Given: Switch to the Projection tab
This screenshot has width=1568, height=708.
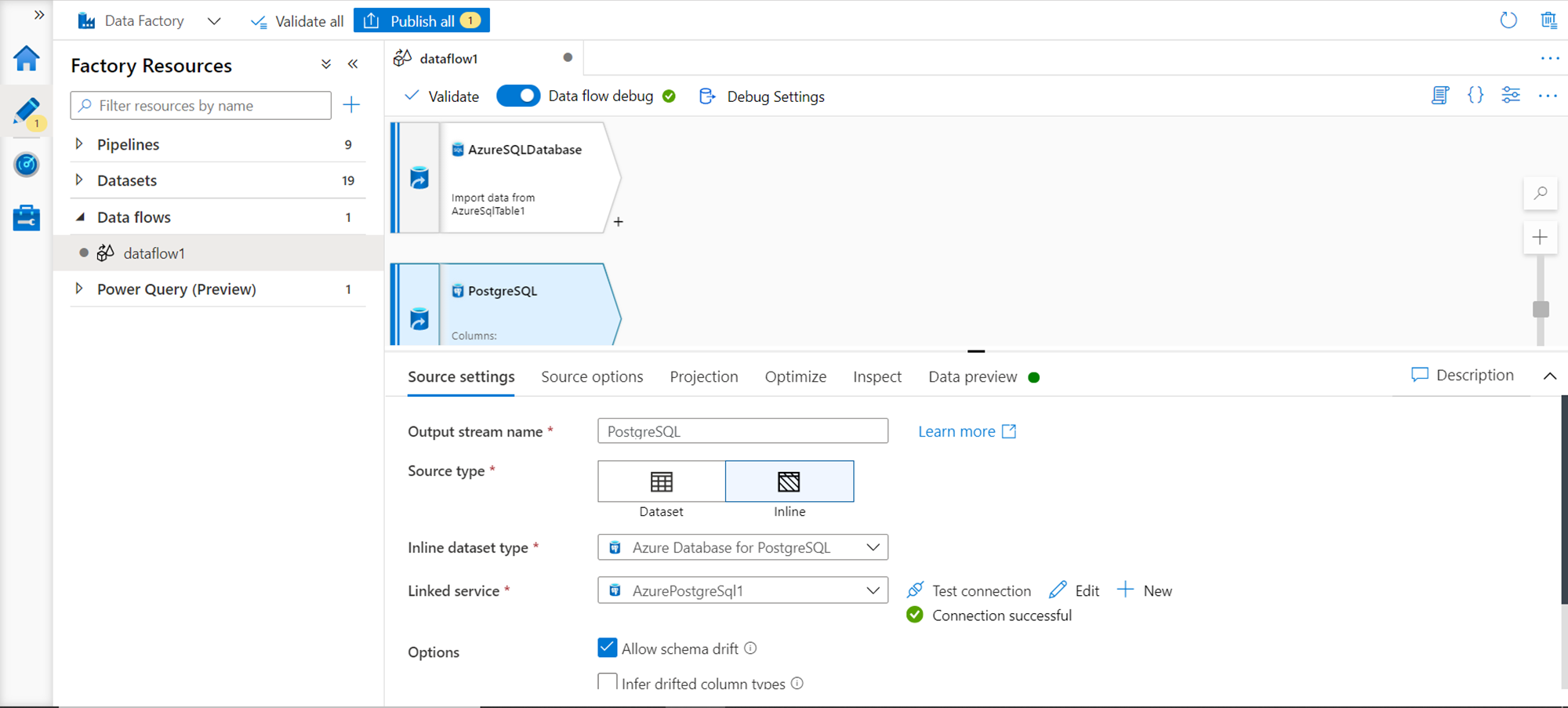Looking at the screenshot, I should pos(703,377).
